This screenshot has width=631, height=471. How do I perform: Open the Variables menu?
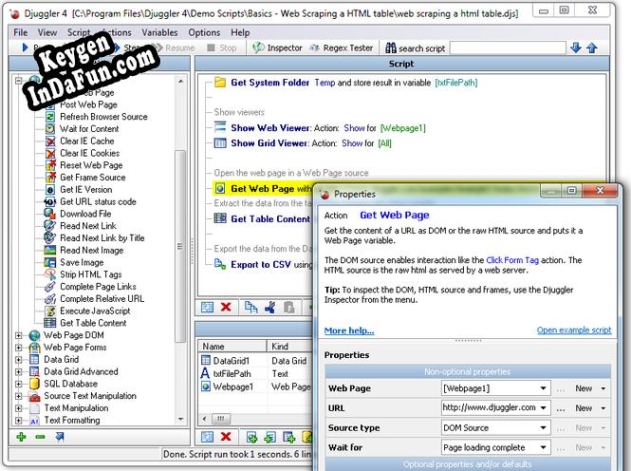159,33
